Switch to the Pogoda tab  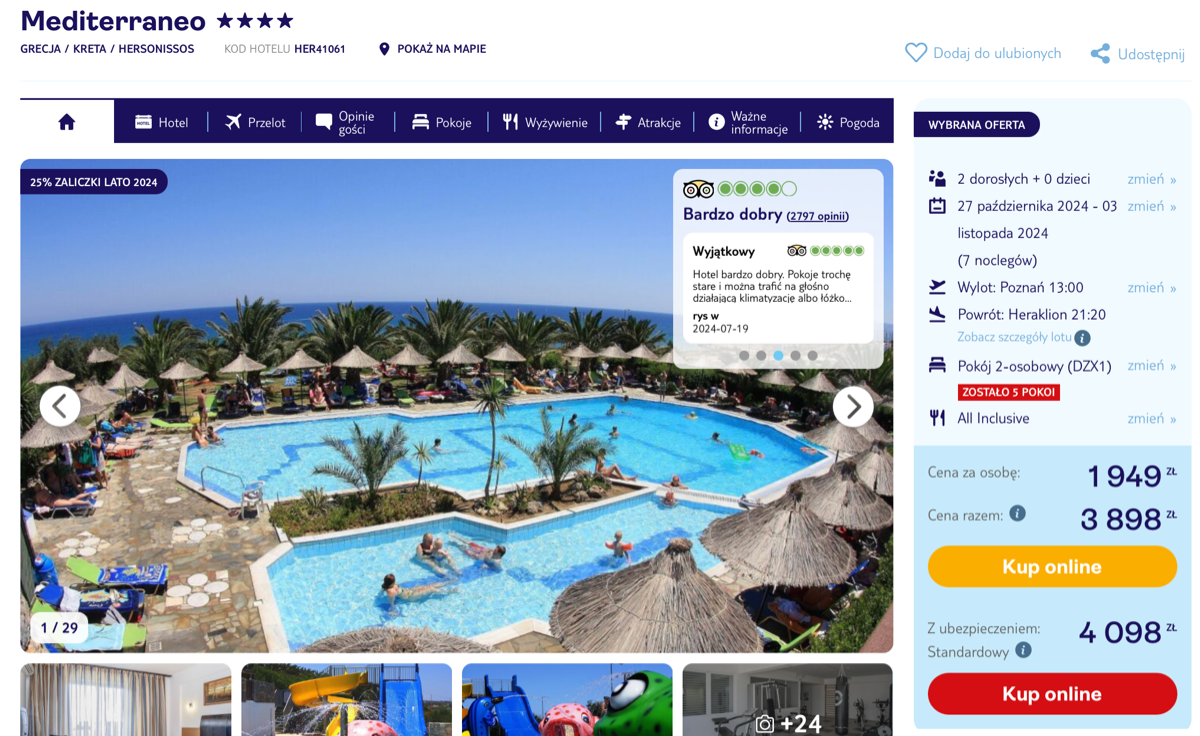point(848,122)
